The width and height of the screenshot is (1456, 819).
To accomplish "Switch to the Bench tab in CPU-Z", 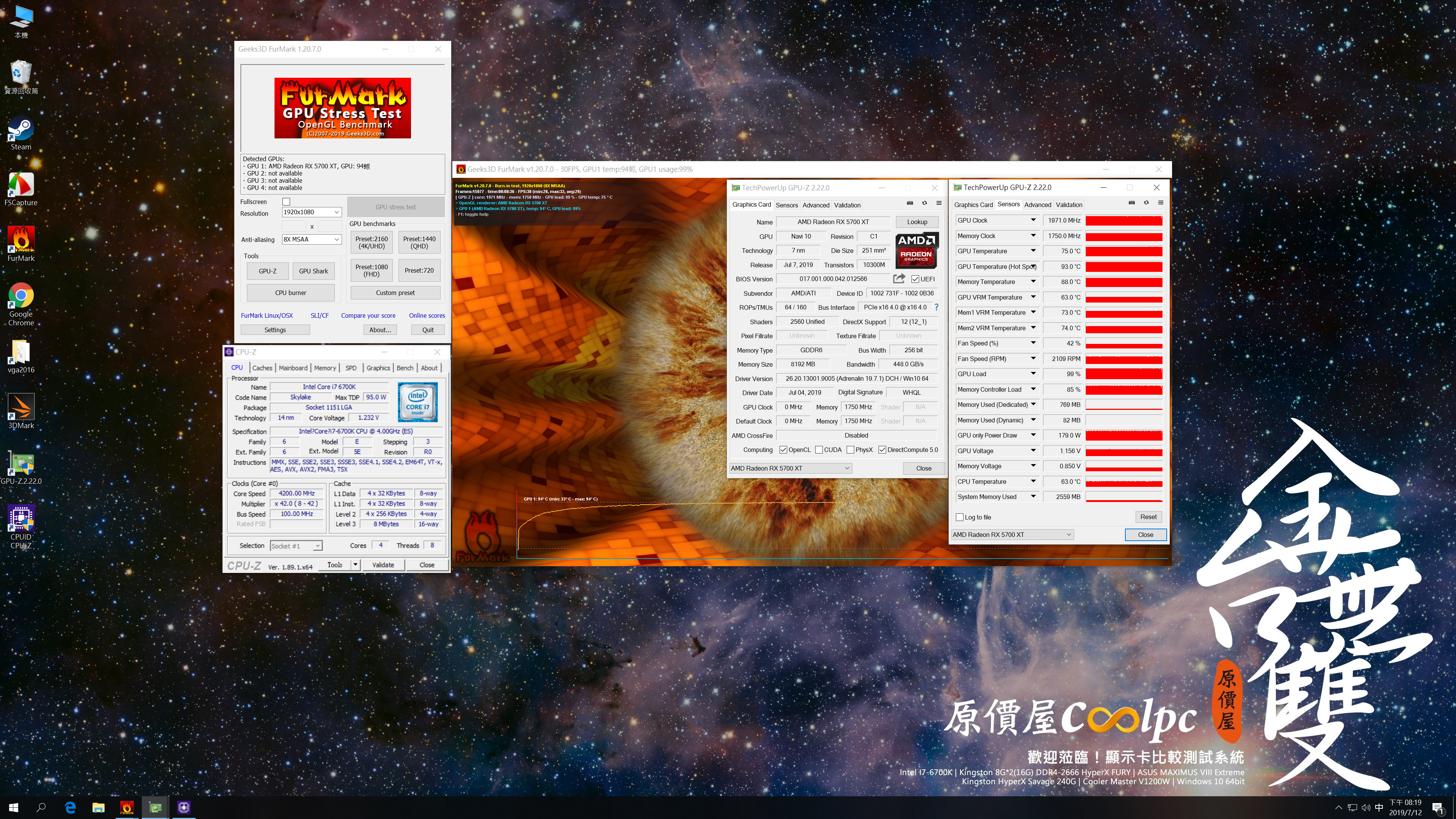I will click(x=405, y=368).
